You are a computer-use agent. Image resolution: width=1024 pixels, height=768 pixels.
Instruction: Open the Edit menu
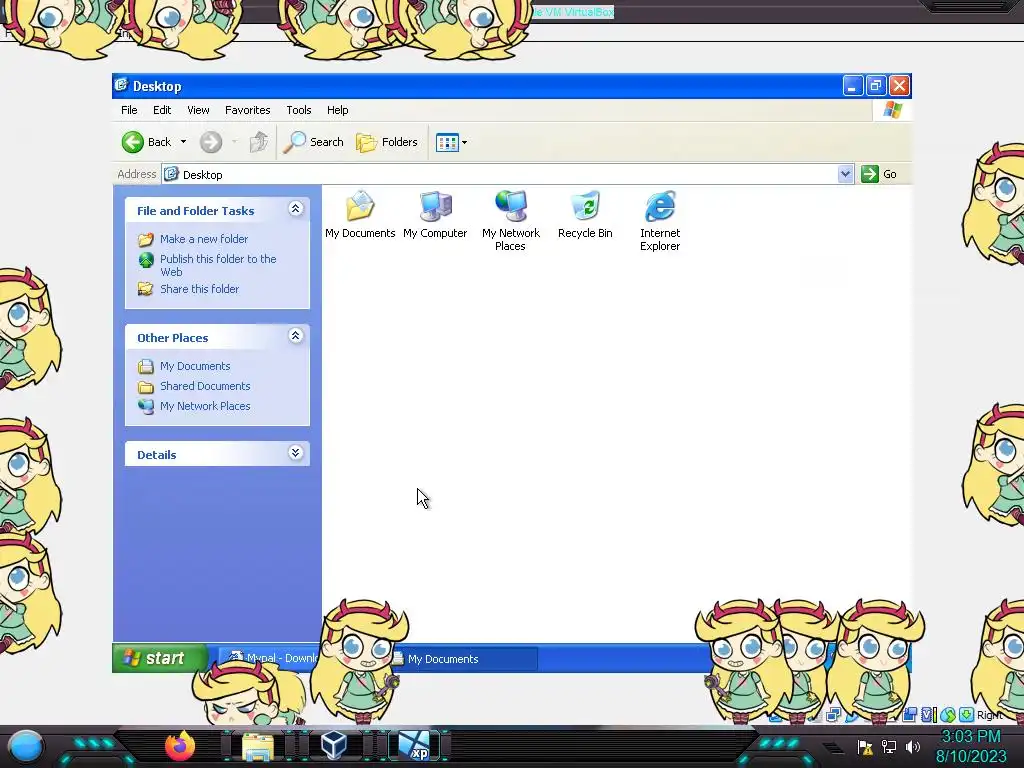coord(162,110)
